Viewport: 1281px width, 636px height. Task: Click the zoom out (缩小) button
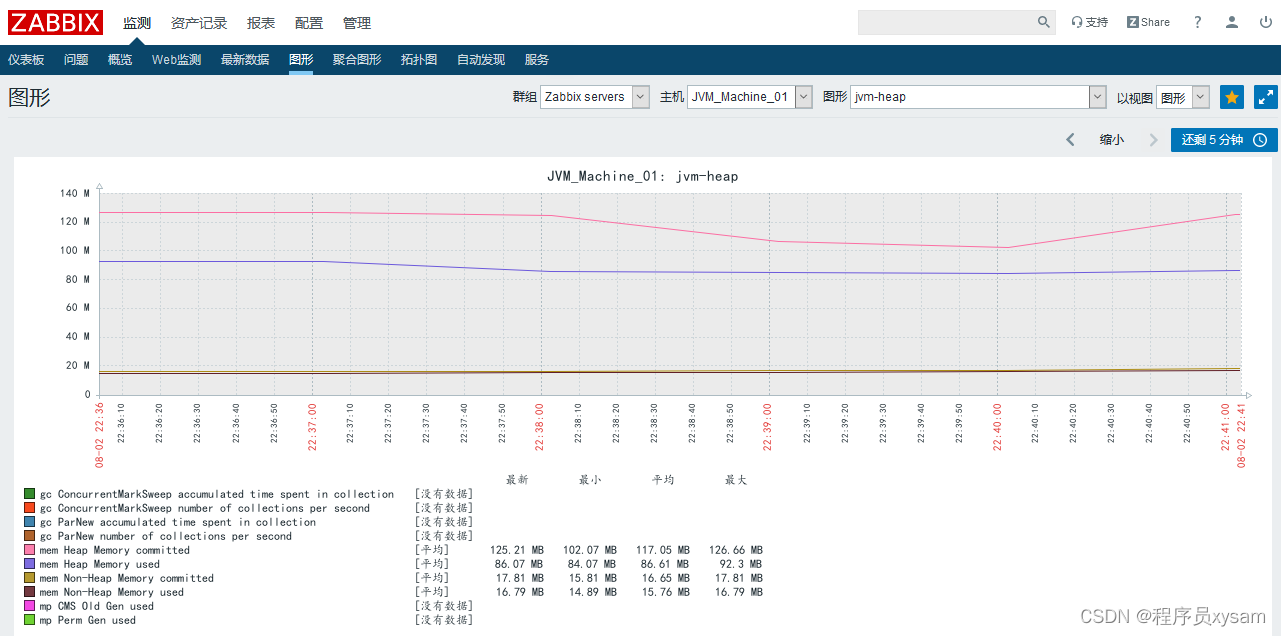point(1112,140)
